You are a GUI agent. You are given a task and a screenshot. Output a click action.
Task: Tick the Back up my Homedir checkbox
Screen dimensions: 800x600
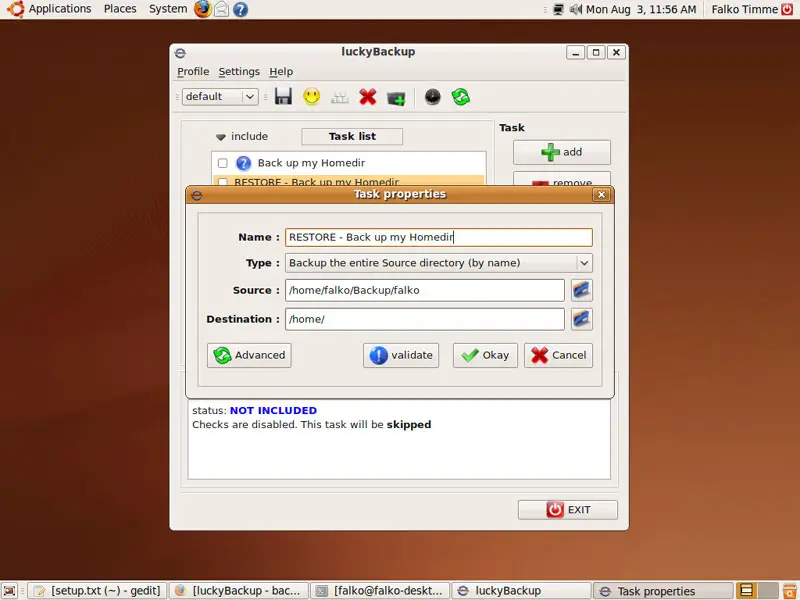coord(222,163)
